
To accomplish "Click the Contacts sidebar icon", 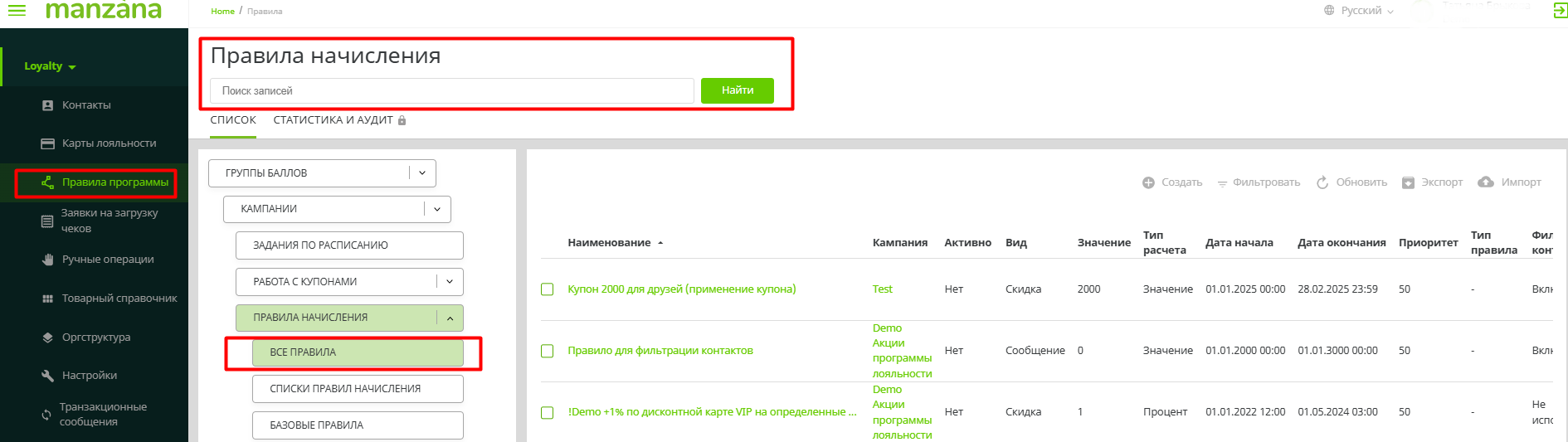I will (47, 105).
